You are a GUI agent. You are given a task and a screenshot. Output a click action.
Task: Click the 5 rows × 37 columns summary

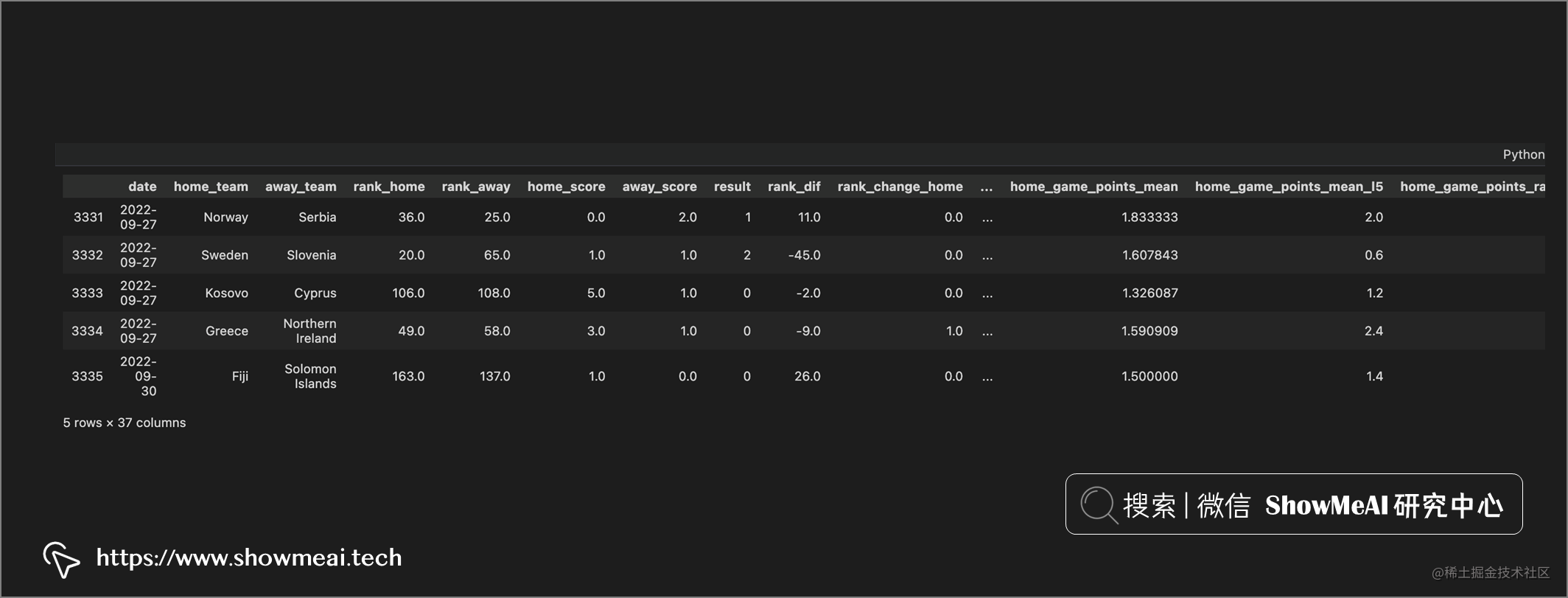(x=125, y=423)
